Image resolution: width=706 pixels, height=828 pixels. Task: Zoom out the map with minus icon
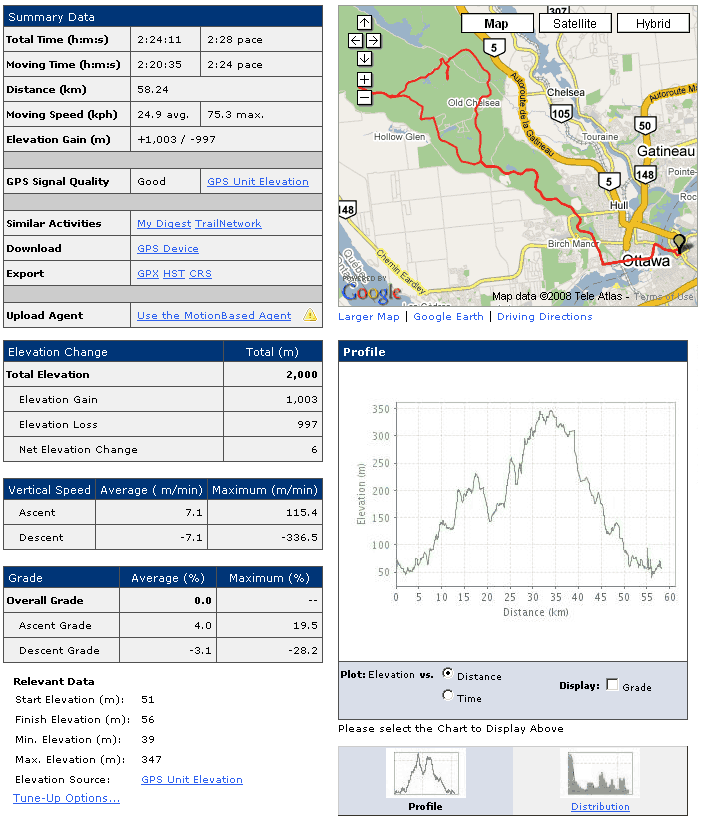[364, 98]
